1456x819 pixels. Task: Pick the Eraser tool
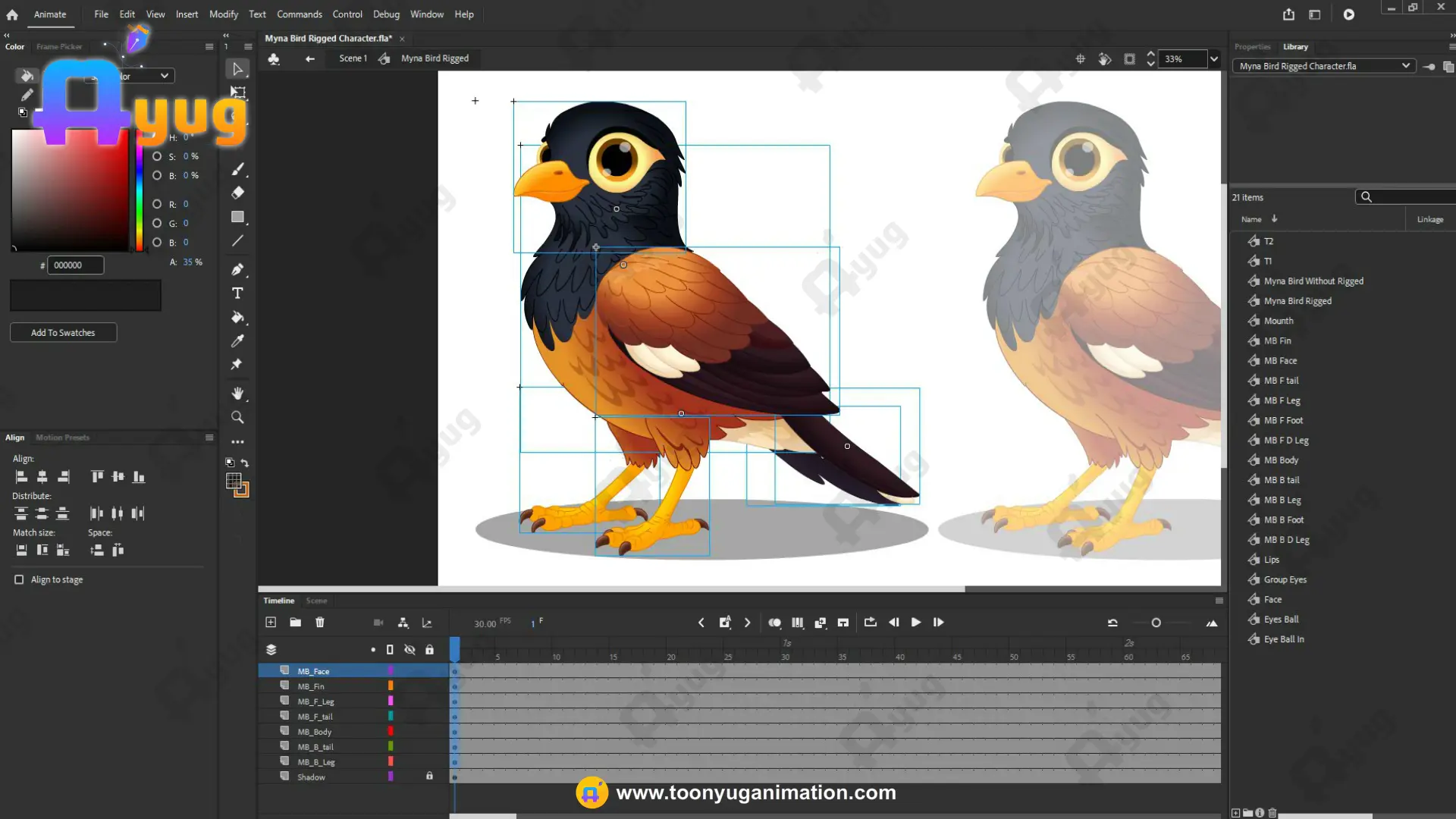pos(237,193)
